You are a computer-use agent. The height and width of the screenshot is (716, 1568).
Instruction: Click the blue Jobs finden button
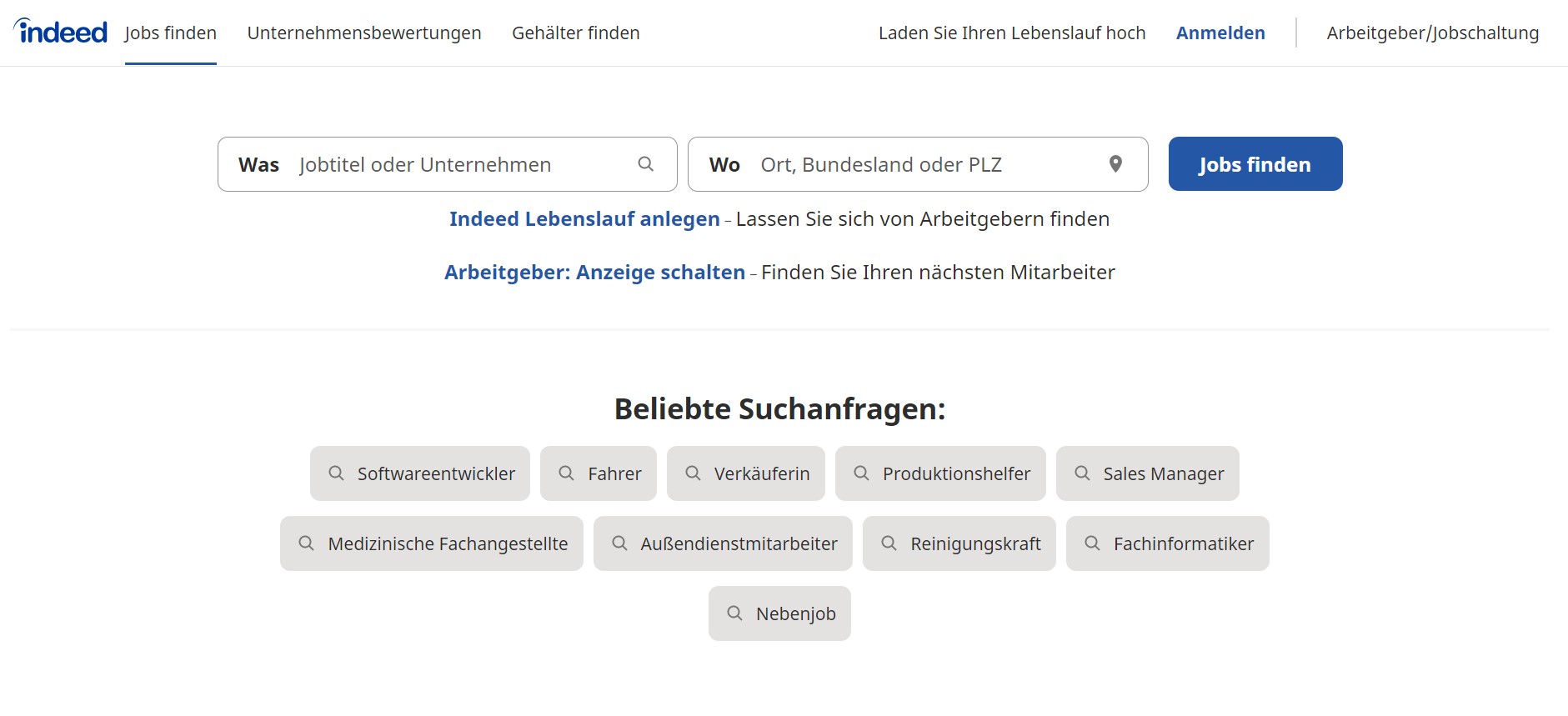[1255, 164]
